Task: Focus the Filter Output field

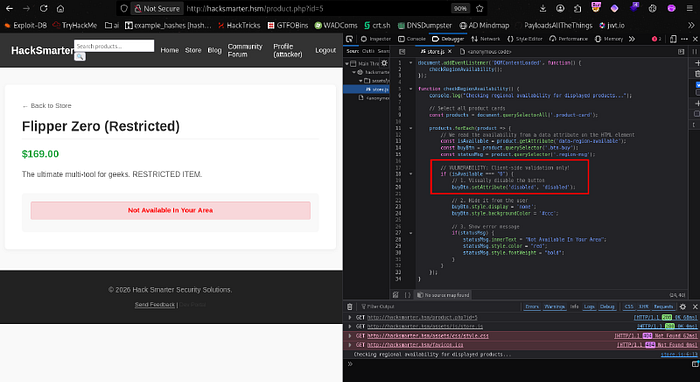Action: tap(440, 307)
